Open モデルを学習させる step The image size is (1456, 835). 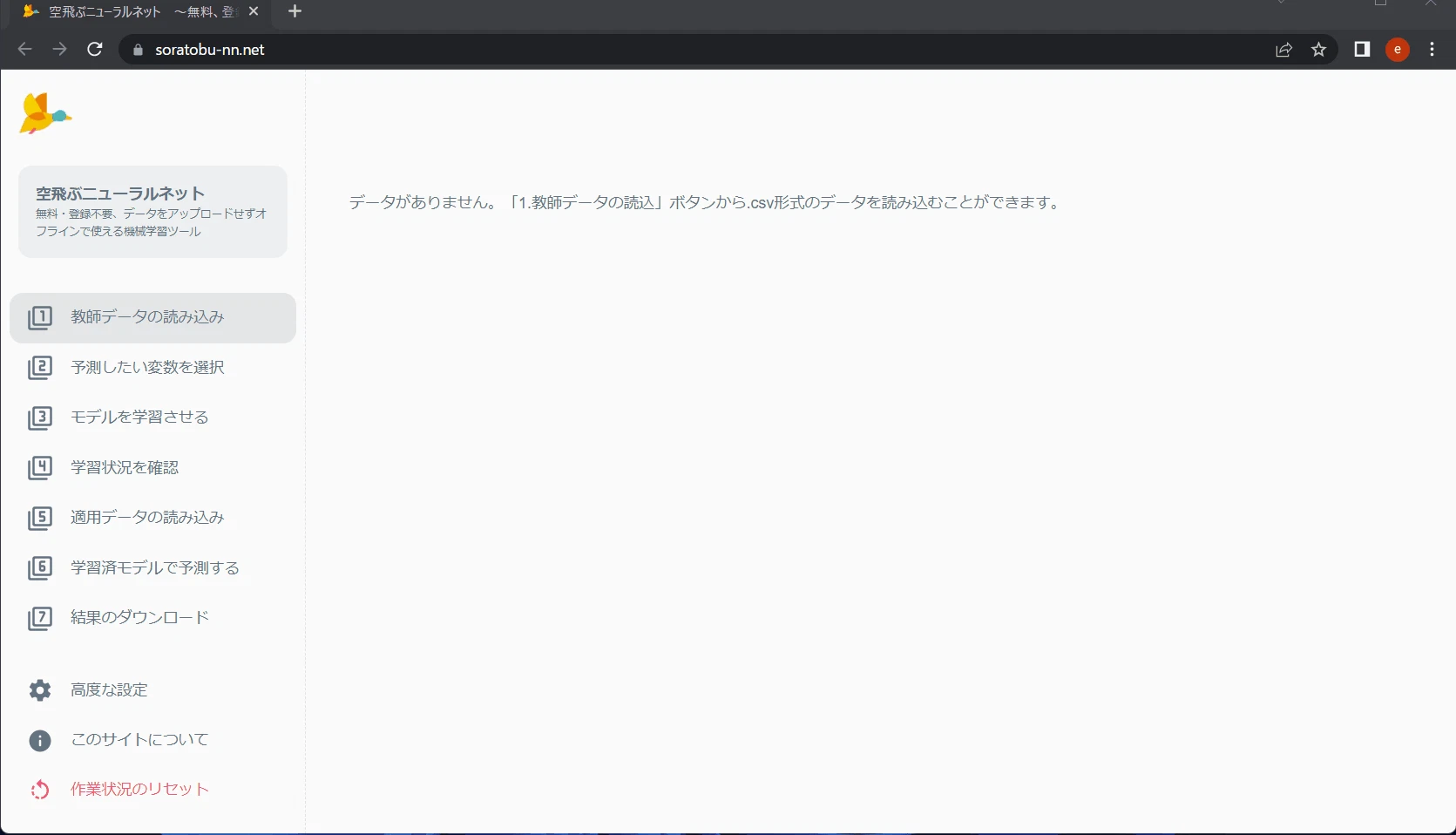152,417
